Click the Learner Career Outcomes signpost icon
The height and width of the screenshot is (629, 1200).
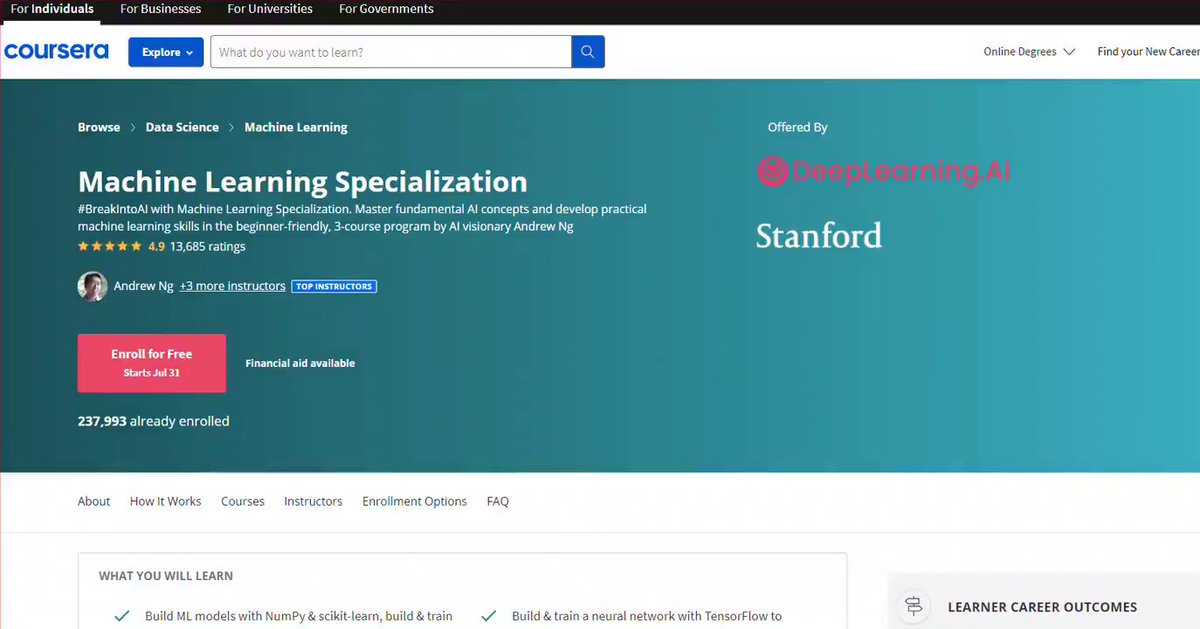pos(913,606)
